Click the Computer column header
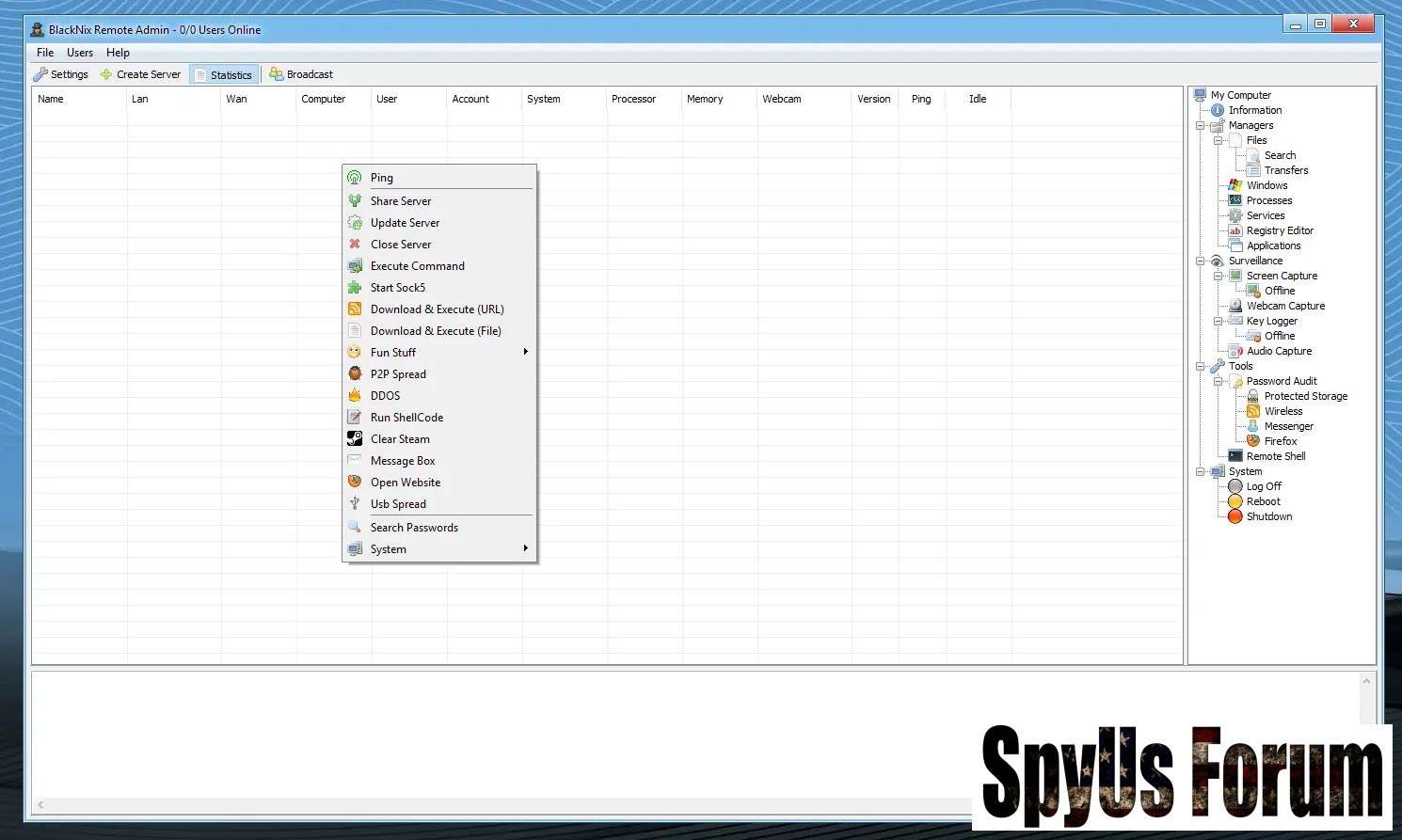This screenshot has height=840, width=1402. pos(324,99)
